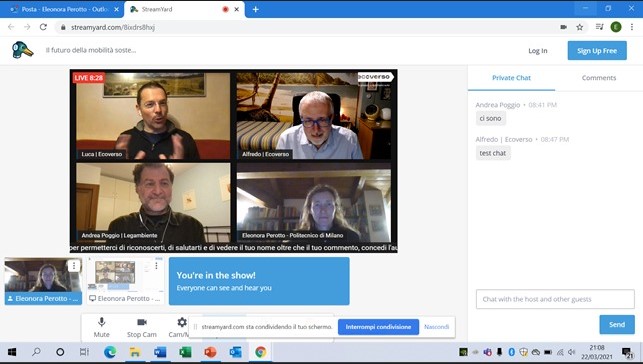Switch to the Outlook Posta browser tab
This screenshot has width=643, height=364.
[62, 9]
